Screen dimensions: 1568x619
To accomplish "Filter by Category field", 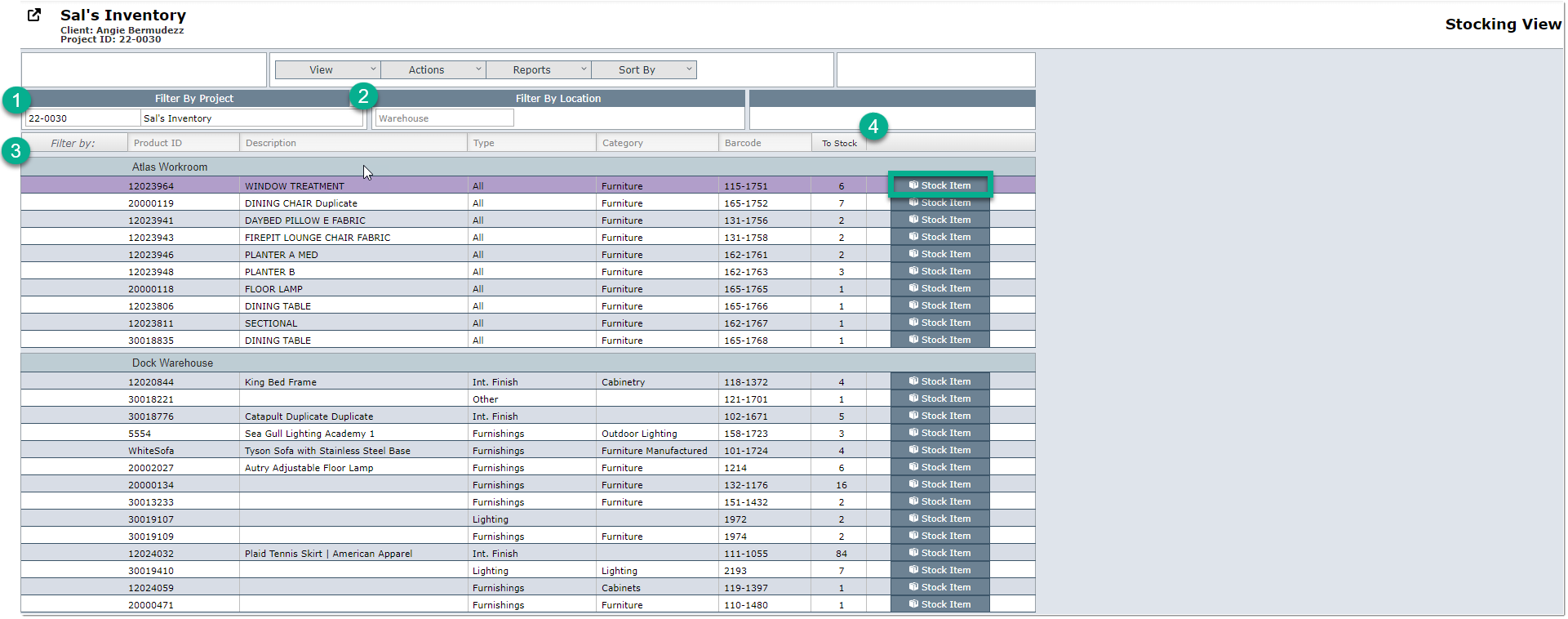I will pyautogui.click(x=658, y=143).
